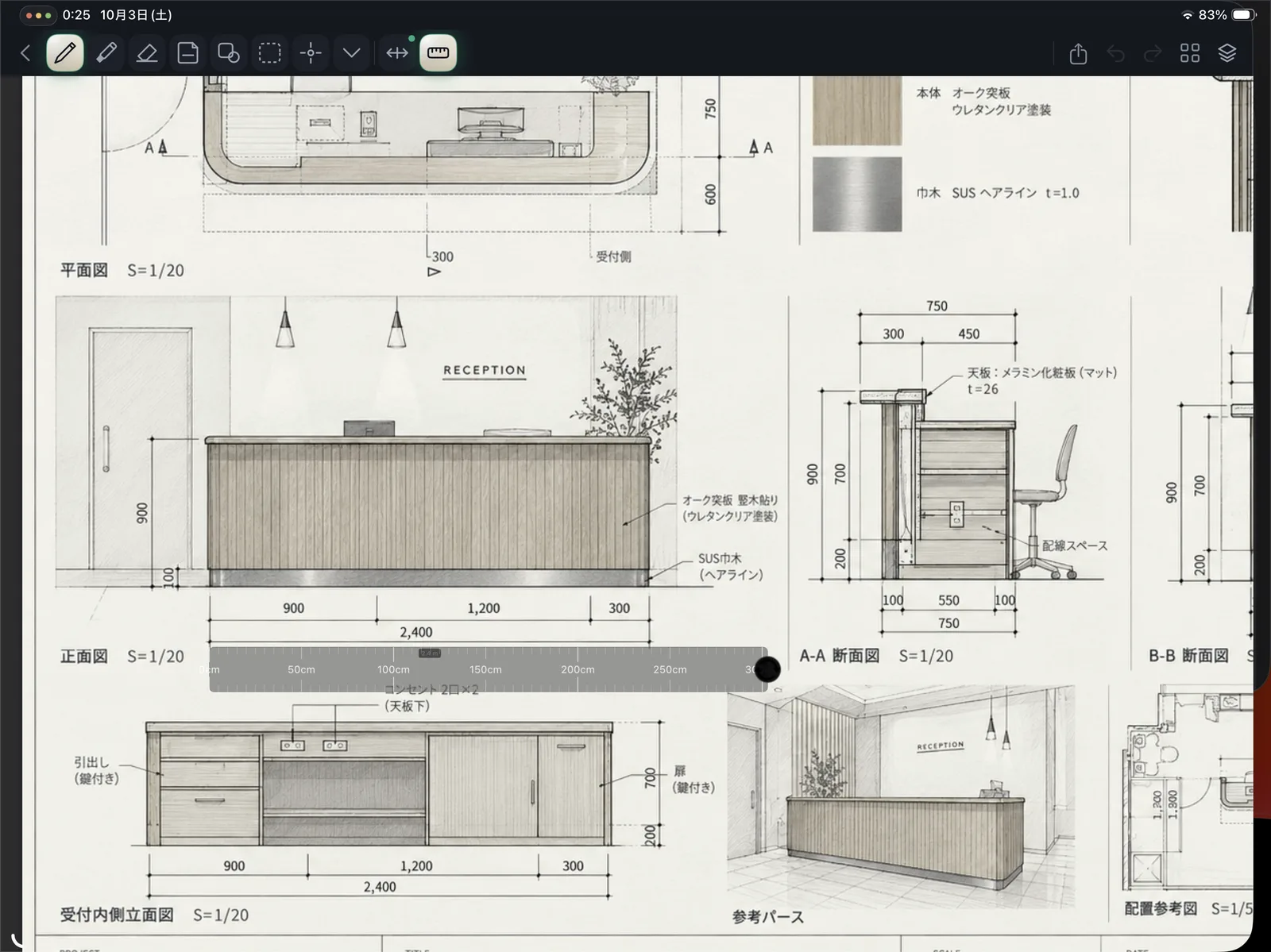1271x952 pixels.
Task: Select the Shapes tool
Action: pos(229,53)
